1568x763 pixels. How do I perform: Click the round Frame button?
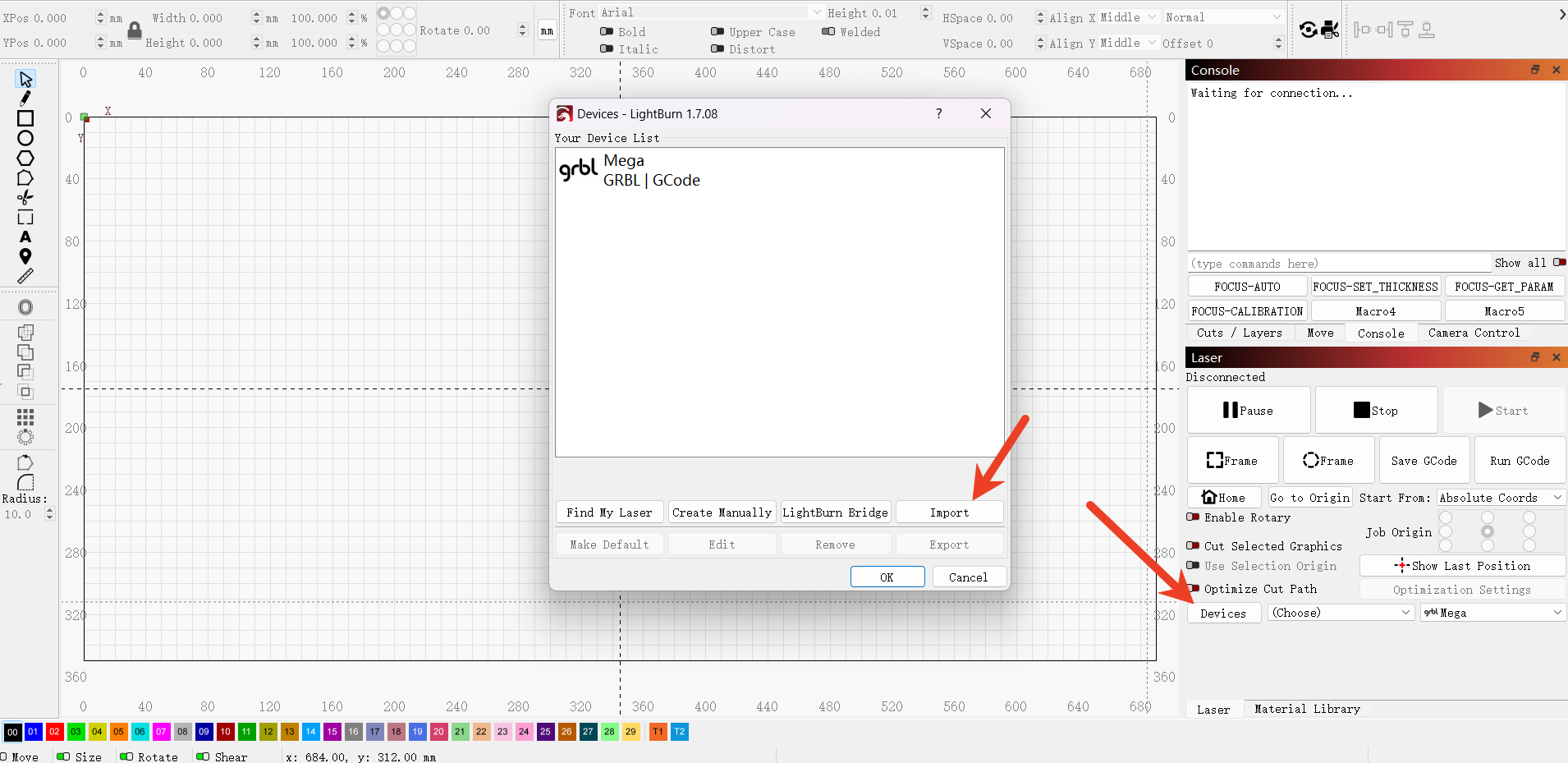[x=1329, y=460]
